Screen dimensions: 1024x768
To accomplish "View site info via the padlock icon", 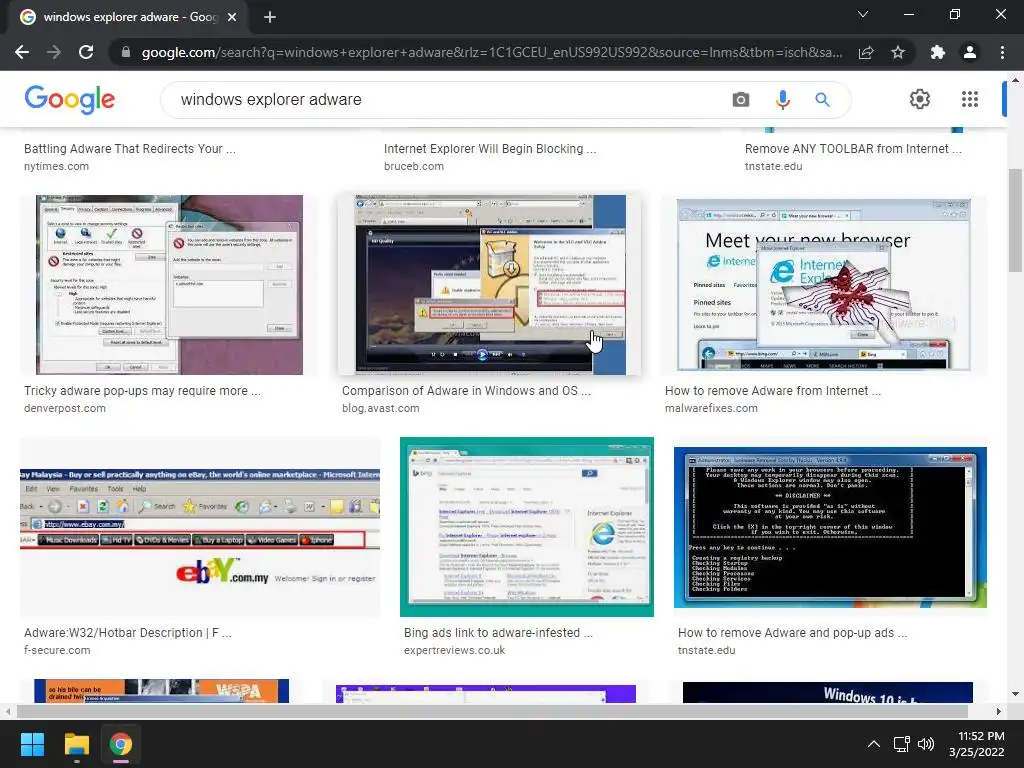I will tap(126, 52).
